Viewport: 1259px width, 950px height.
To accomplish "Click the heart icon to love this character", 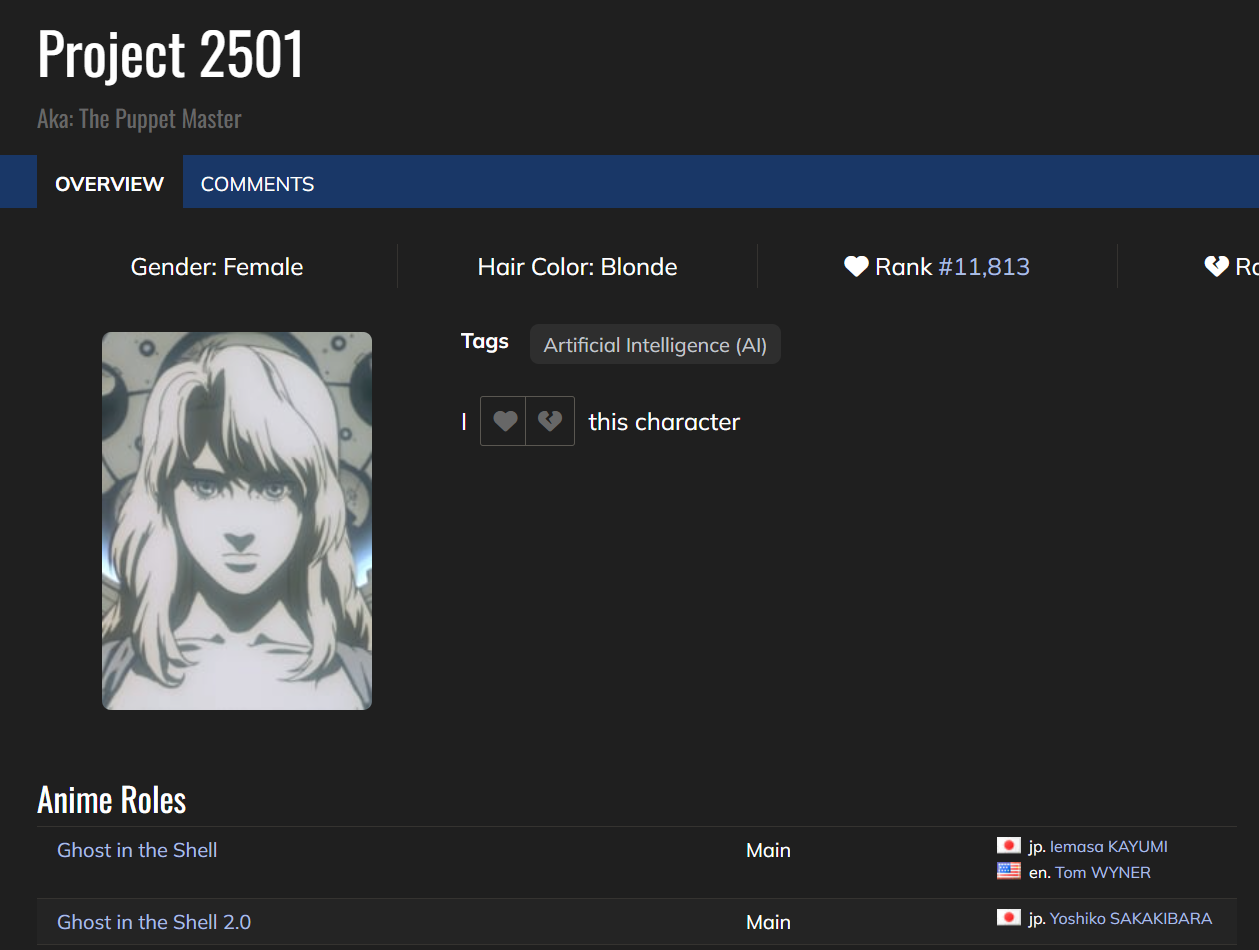I will coord(504,421).
